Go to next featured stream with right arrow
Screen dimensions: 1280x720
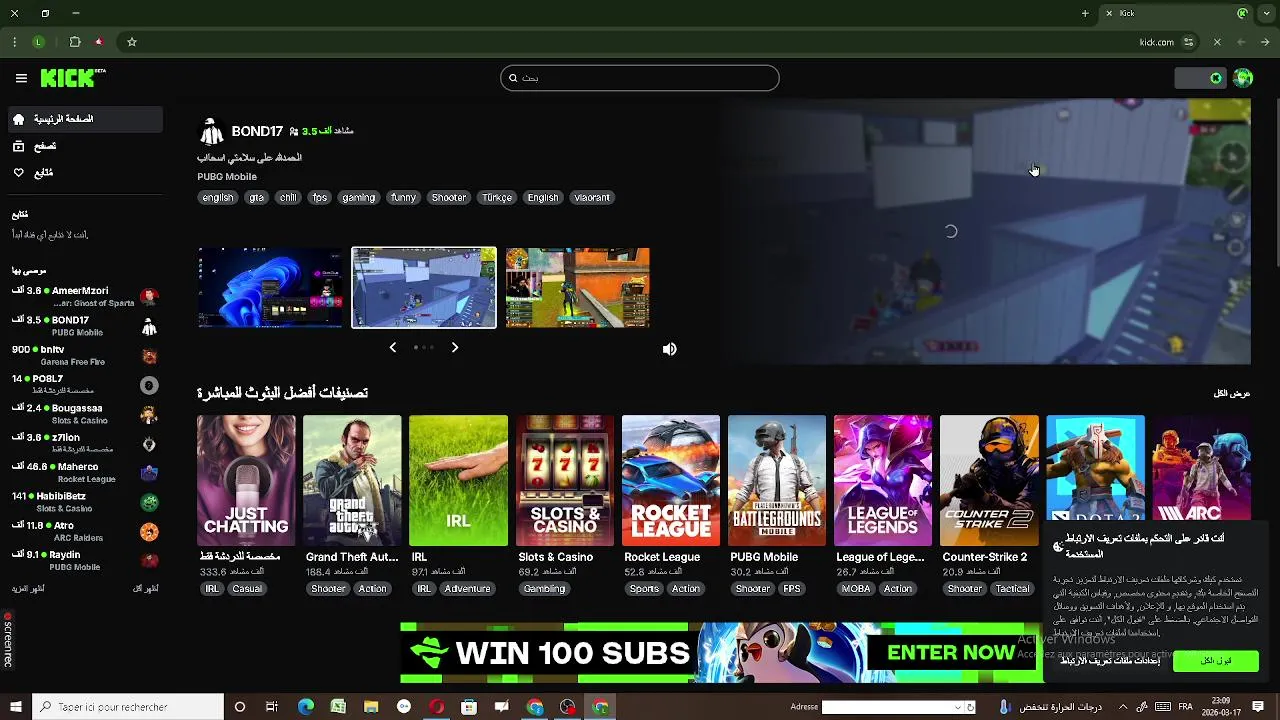454,347
